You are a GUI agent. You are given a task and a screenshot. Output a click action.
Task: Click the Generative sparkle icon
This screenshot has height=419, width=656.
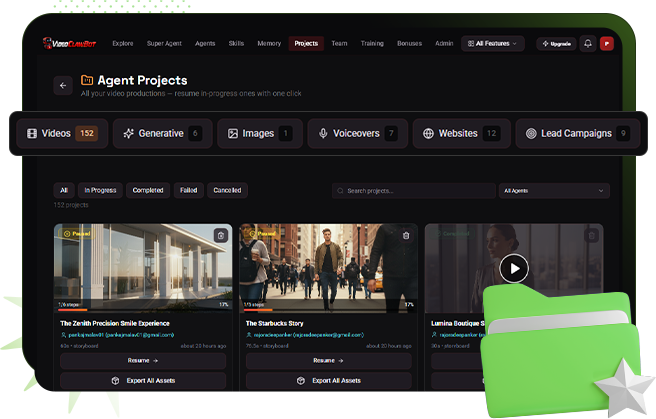point(128,133)
